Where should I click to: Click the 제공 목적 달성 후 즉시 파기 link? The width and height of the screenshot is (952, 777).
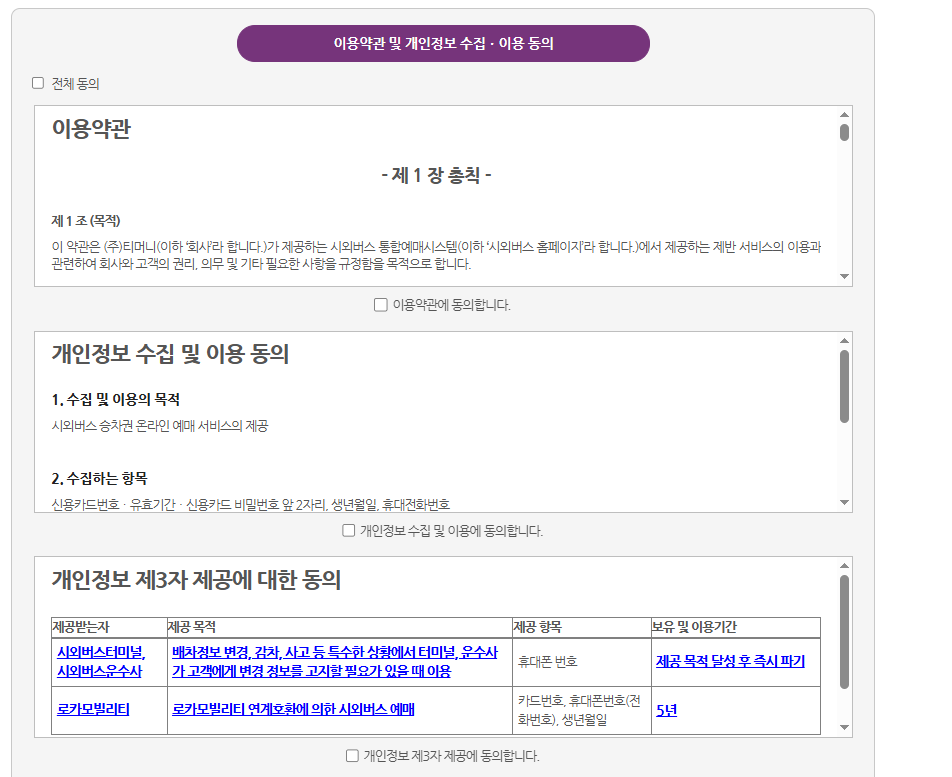[x=730, y=661]
